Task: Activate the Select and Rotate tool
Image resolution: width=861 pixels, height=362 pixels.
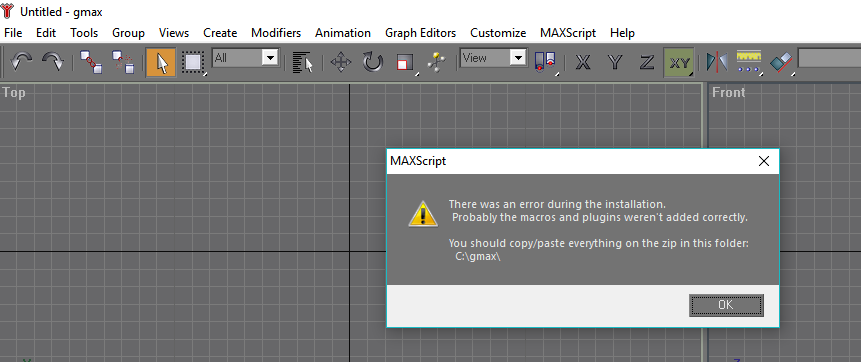Action: coord(372,62)
